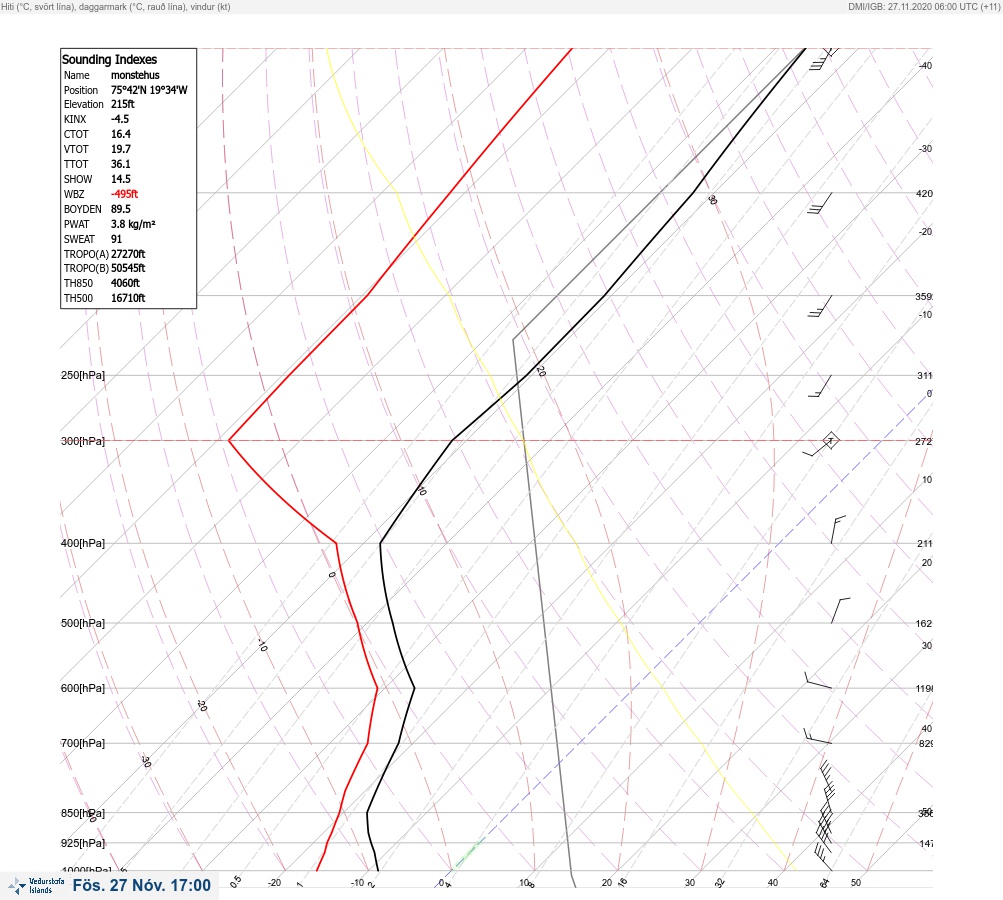Click the 925[hPa] pressure label
Viewport: 1003px width, 900px height.
pos(83,843)
